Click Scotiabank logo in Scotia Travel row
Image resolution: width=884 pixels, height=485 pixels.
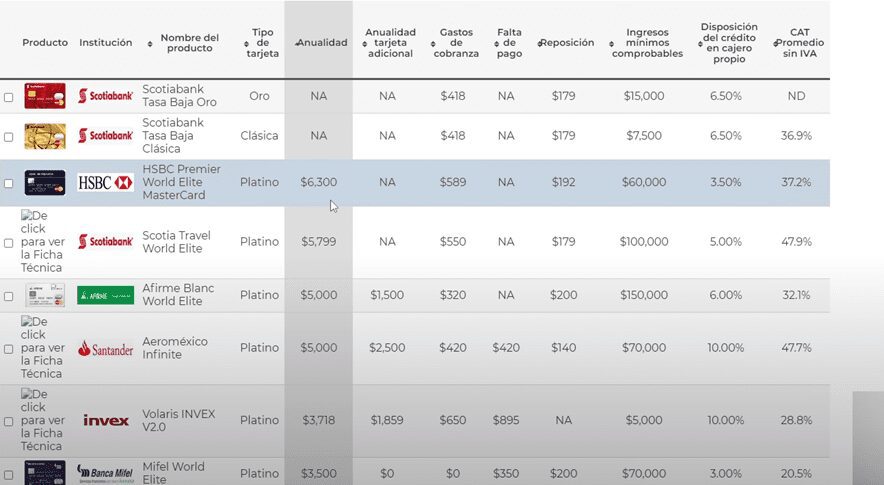coord(105,242)
